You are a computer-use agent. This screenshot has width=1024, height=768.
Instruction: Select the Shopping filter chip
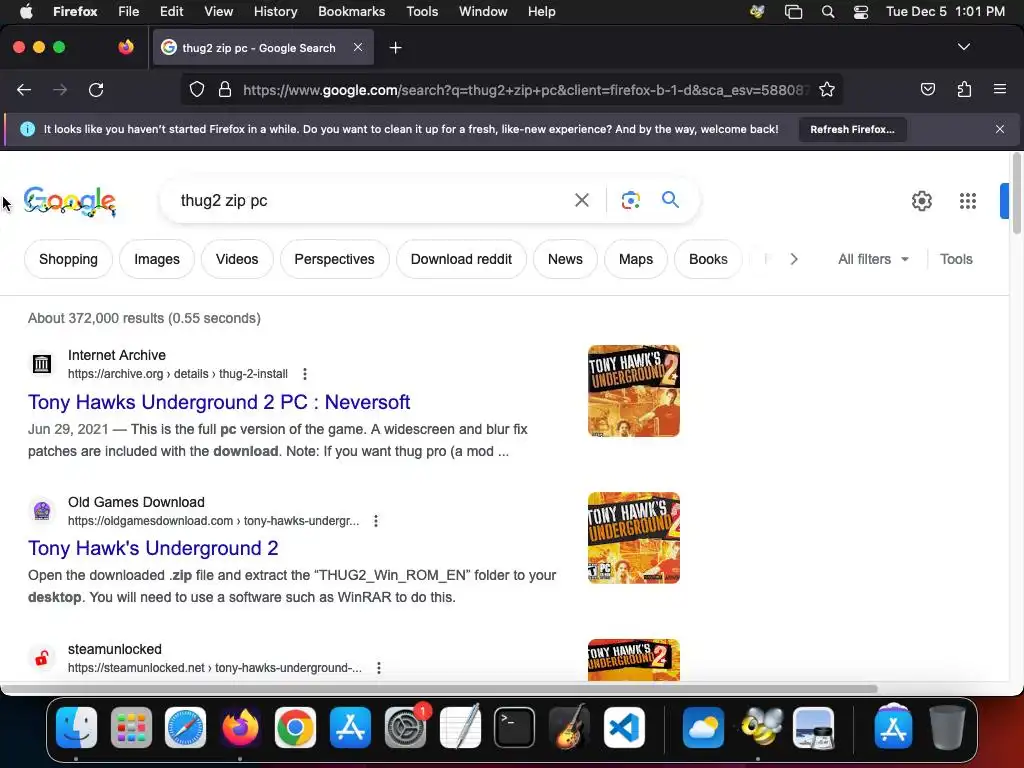[68, 259]
